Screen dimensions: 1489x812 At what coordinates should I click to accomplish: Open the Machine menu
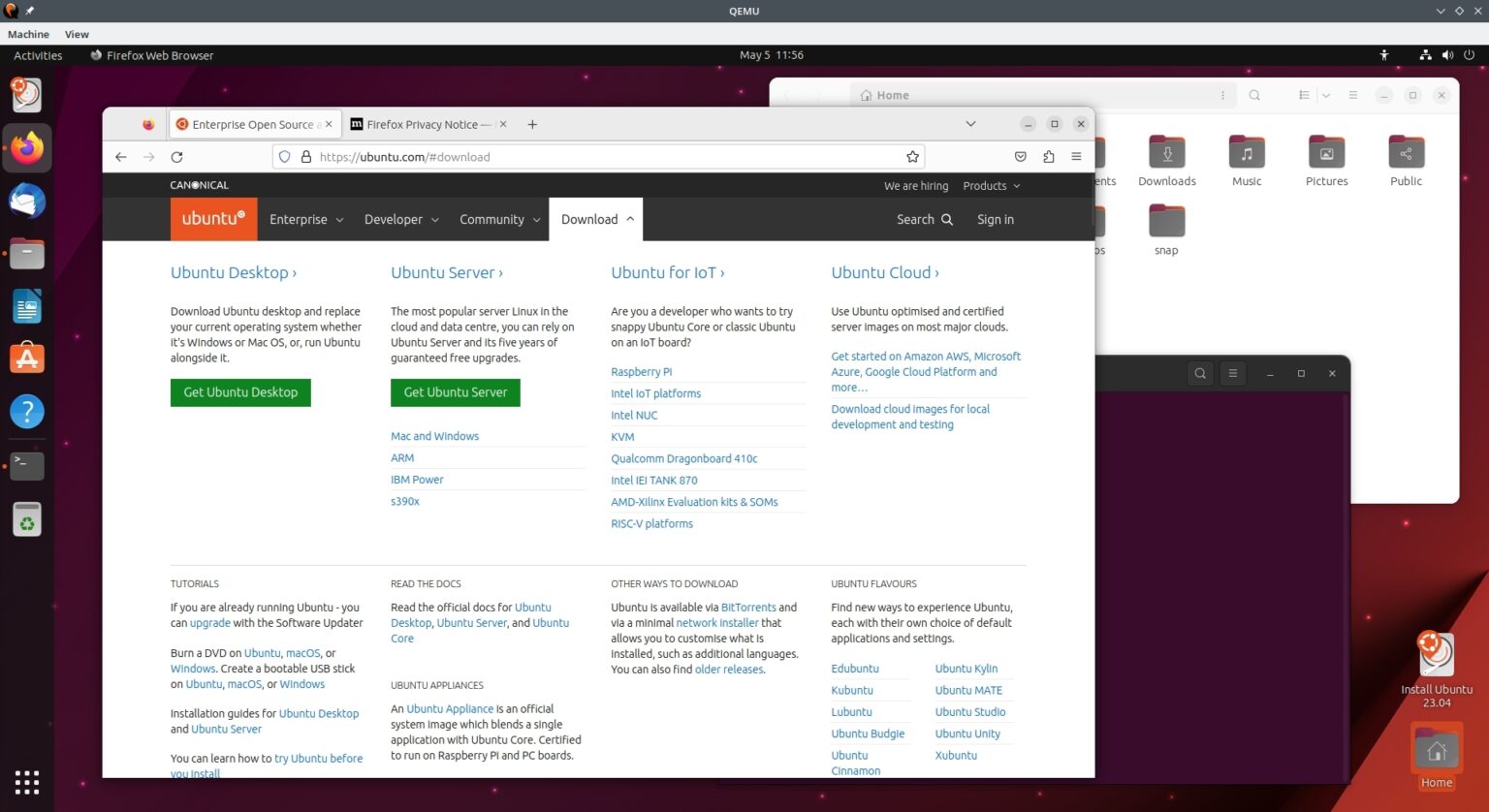point(27,34)
